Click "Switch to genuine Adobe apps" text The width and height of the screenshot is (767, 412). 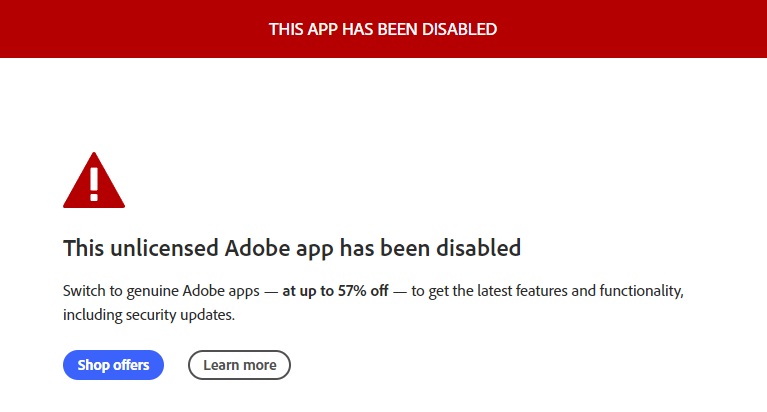tap(160, 291)
